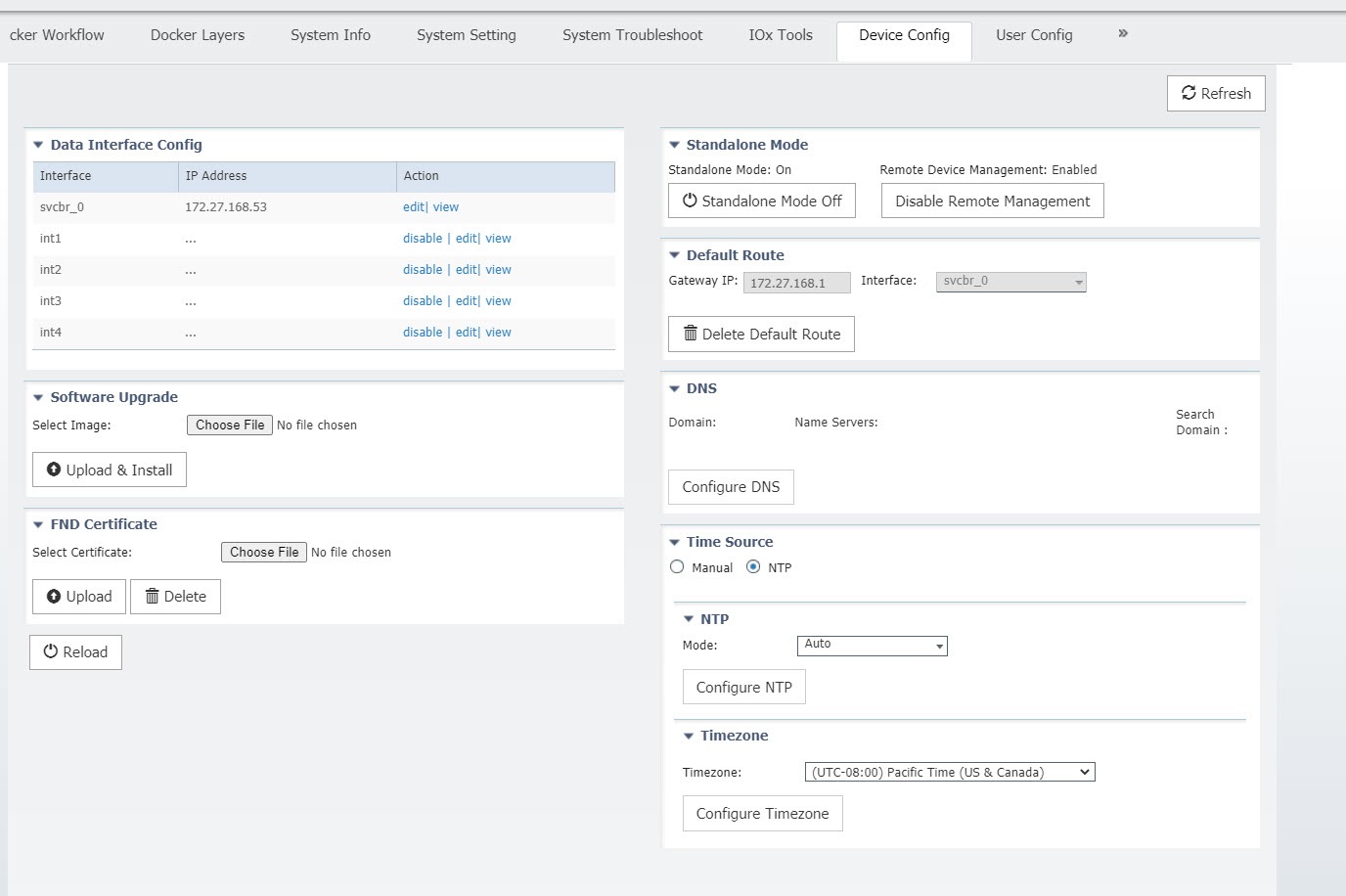Click the Refresh icon button
The width and height of the screenshot is (1346, 896).
coord(1189,93)
